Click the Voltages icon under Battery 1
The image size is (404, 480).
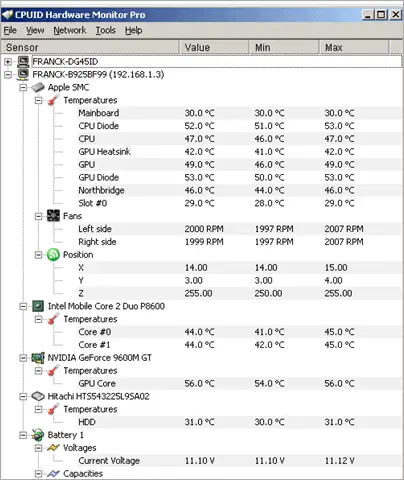53,447
